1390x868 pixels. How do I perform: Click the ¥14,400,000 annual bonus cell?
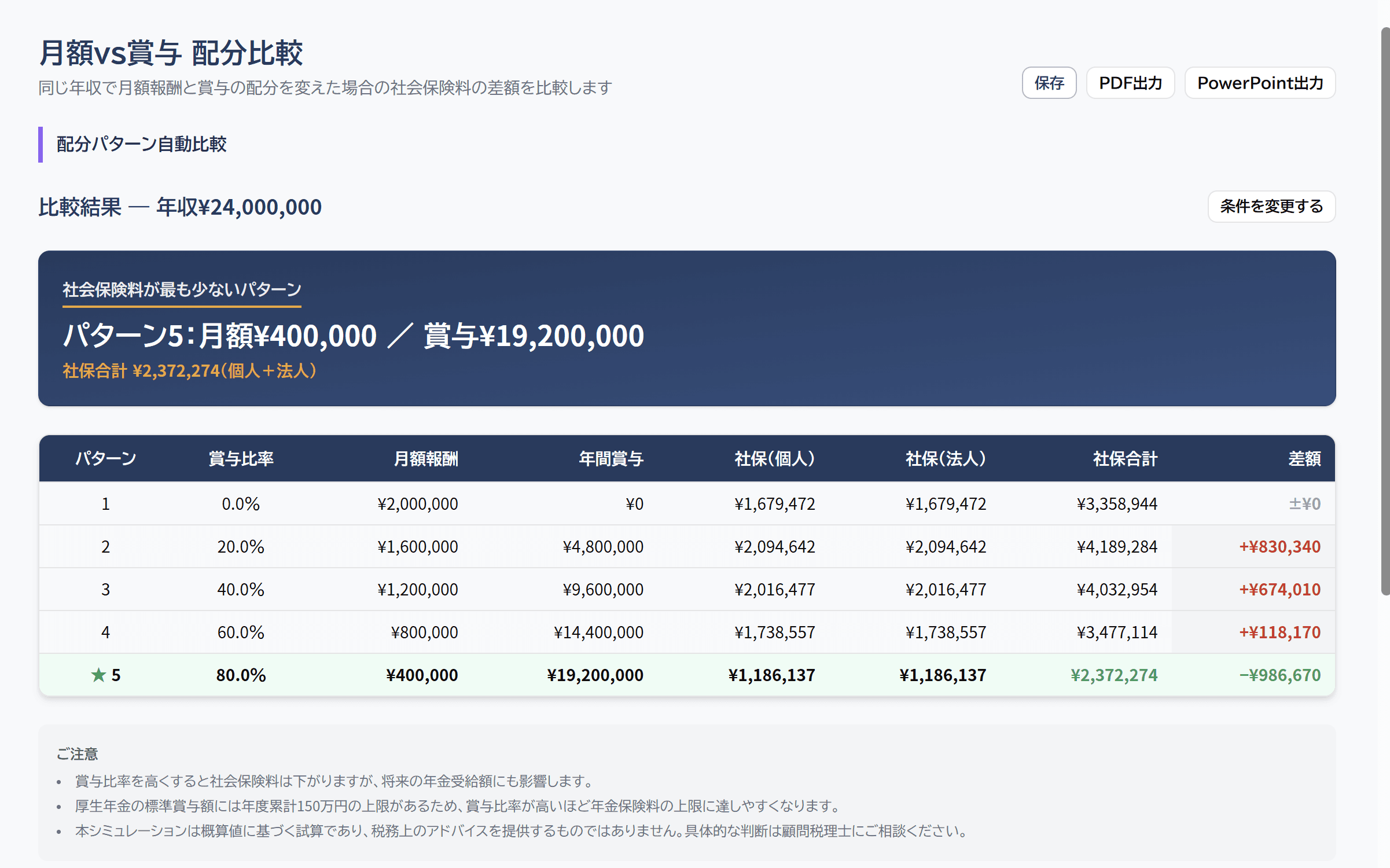point(598,632)
